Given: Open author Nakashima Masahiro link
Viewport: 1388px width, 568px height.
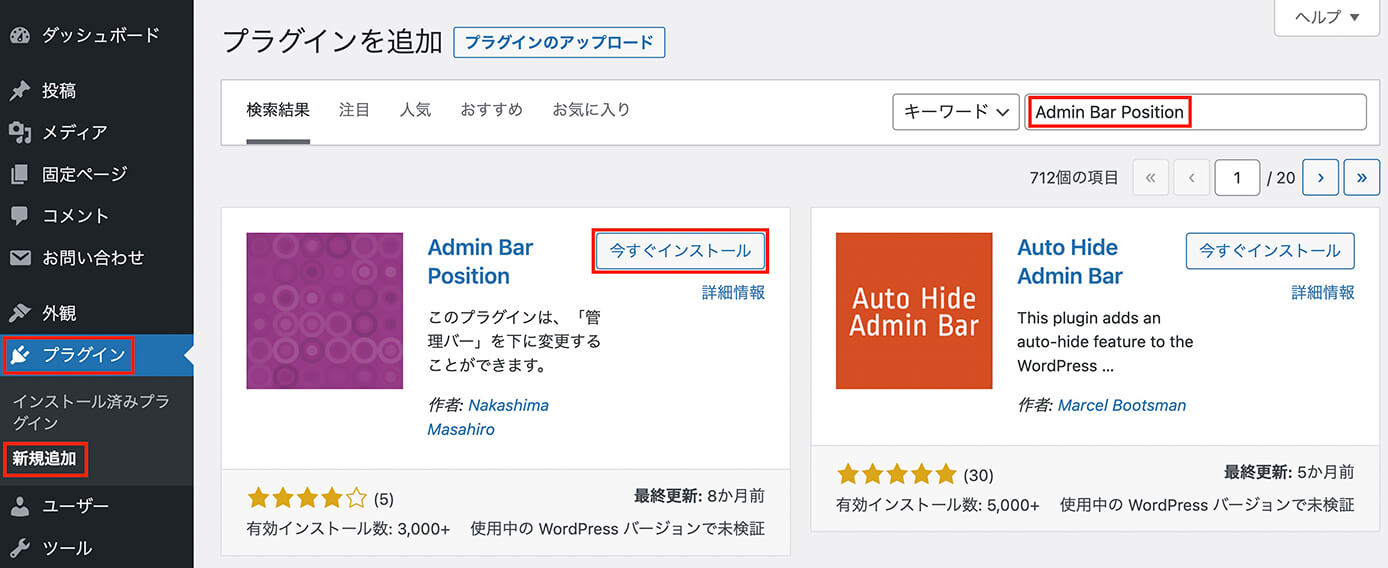Looking at the screenshot, I should (488, 417).
